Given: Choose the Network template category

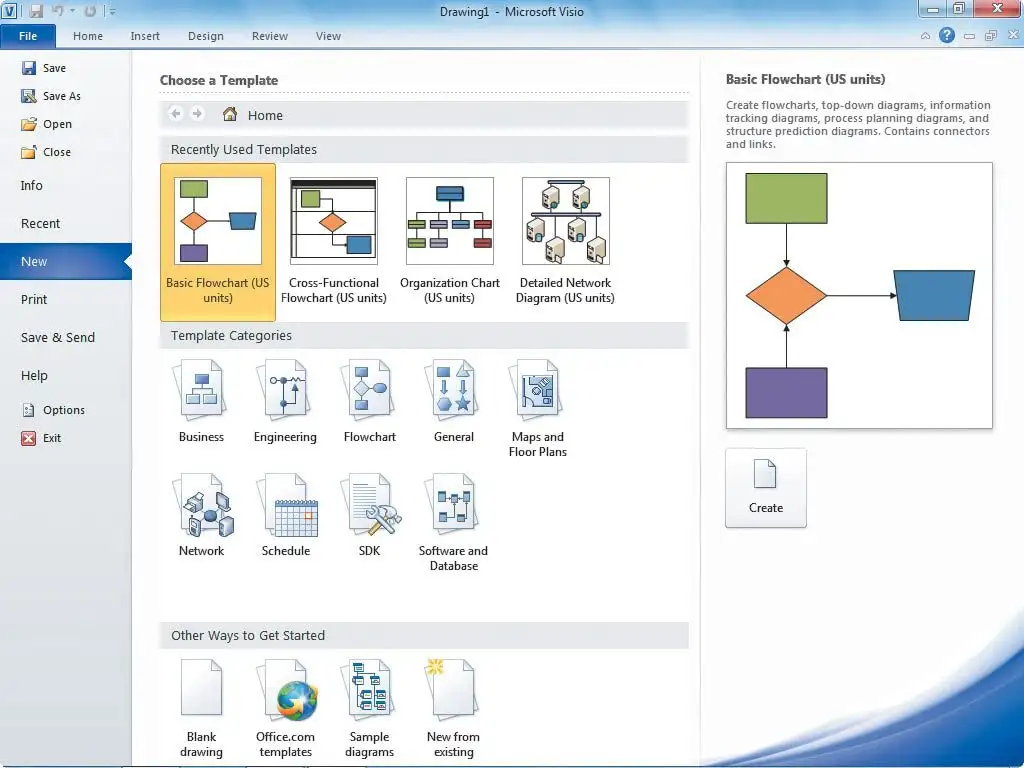Looking at the screenshot, I should [x=201, y=515].
